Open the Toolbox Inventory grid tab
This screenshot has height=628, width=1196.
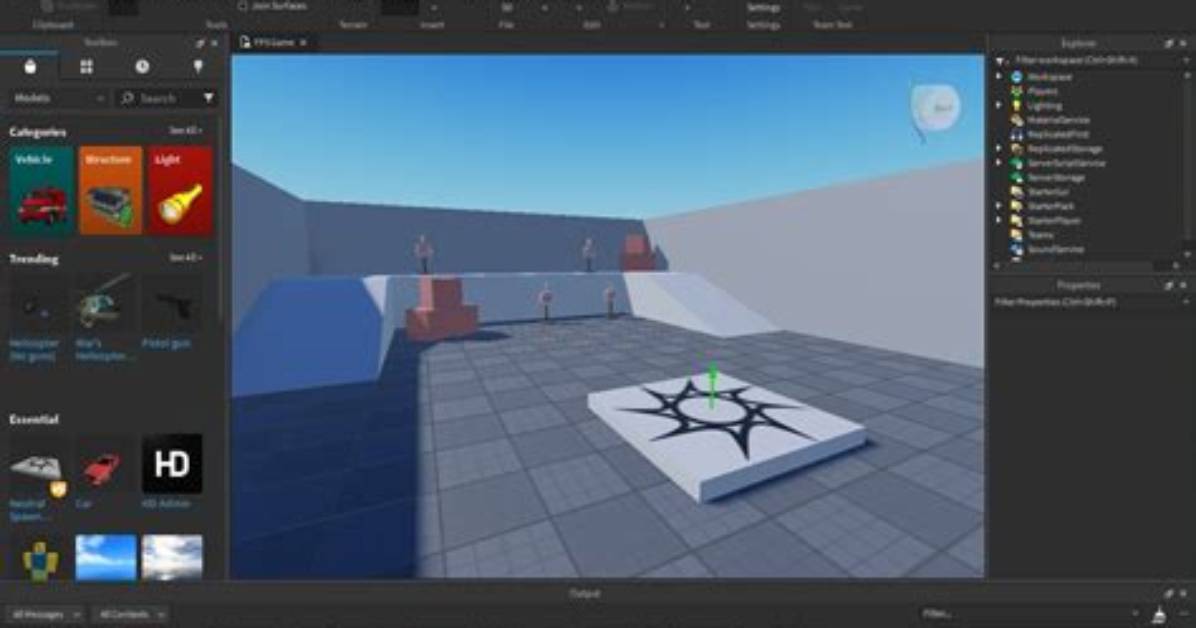pos(86,67)
